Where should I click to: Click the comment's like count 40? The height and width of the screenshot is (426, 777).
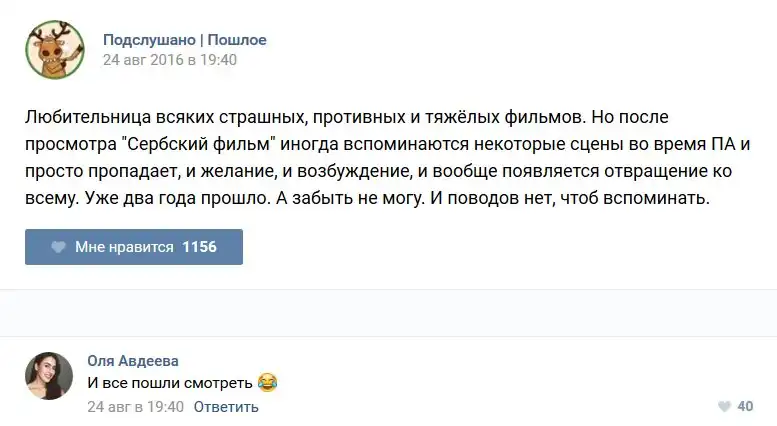point(745,407)
